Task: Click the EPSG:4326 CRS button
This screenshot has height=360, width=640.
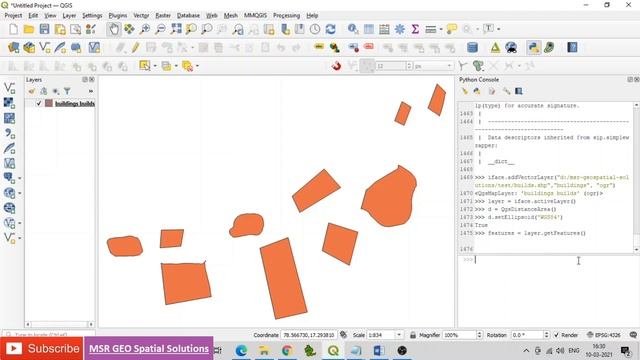Action: [604, 335]
